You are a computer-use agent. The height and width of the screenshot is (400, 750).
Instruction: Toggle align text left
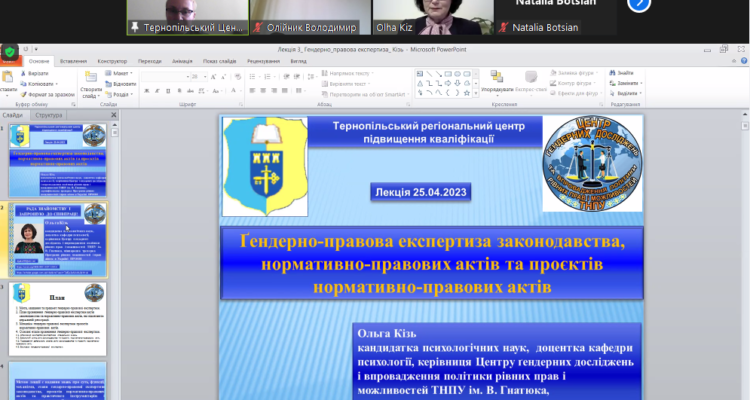(252, 90)
